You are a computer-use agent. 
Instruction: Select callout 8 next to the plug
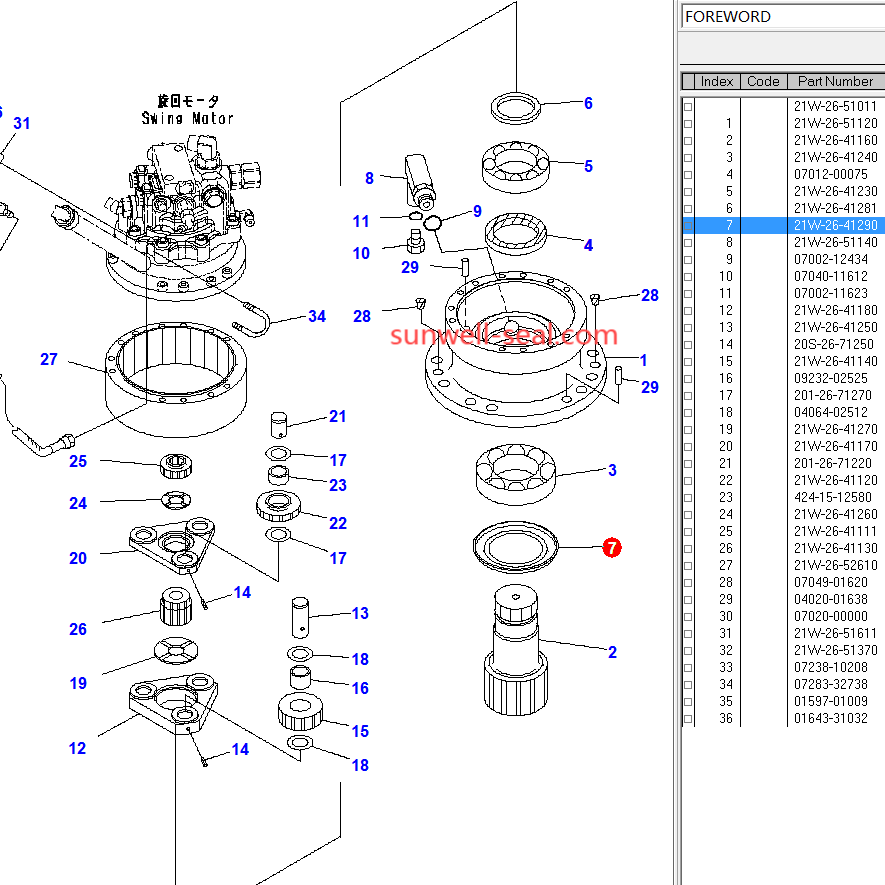(x=369, y=178)
